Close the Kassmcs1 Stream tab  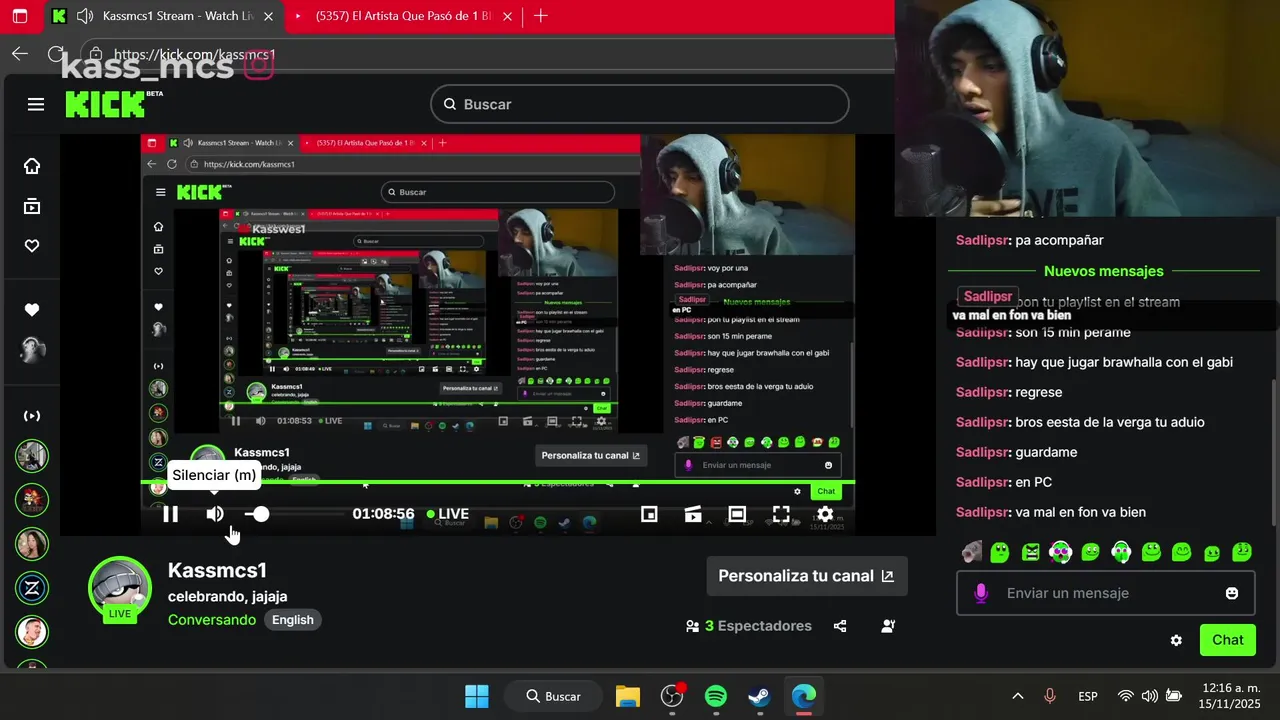tap(267, 16)
